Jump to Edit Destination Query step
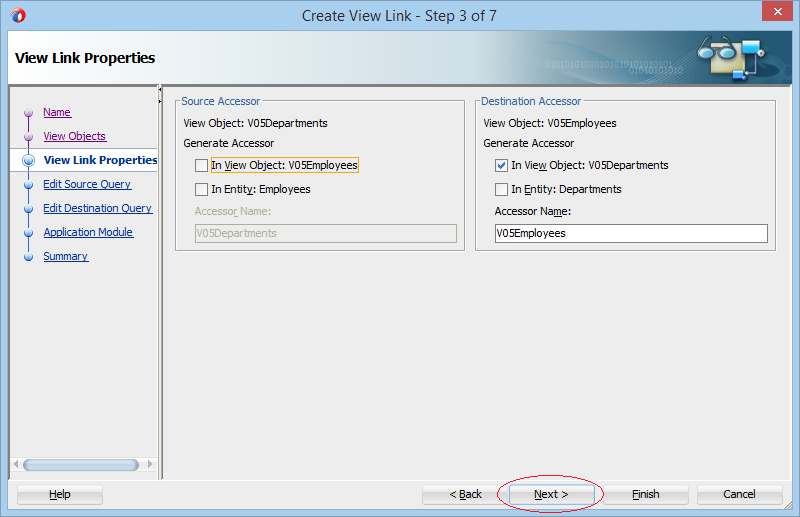 click(x=97, y=208)
